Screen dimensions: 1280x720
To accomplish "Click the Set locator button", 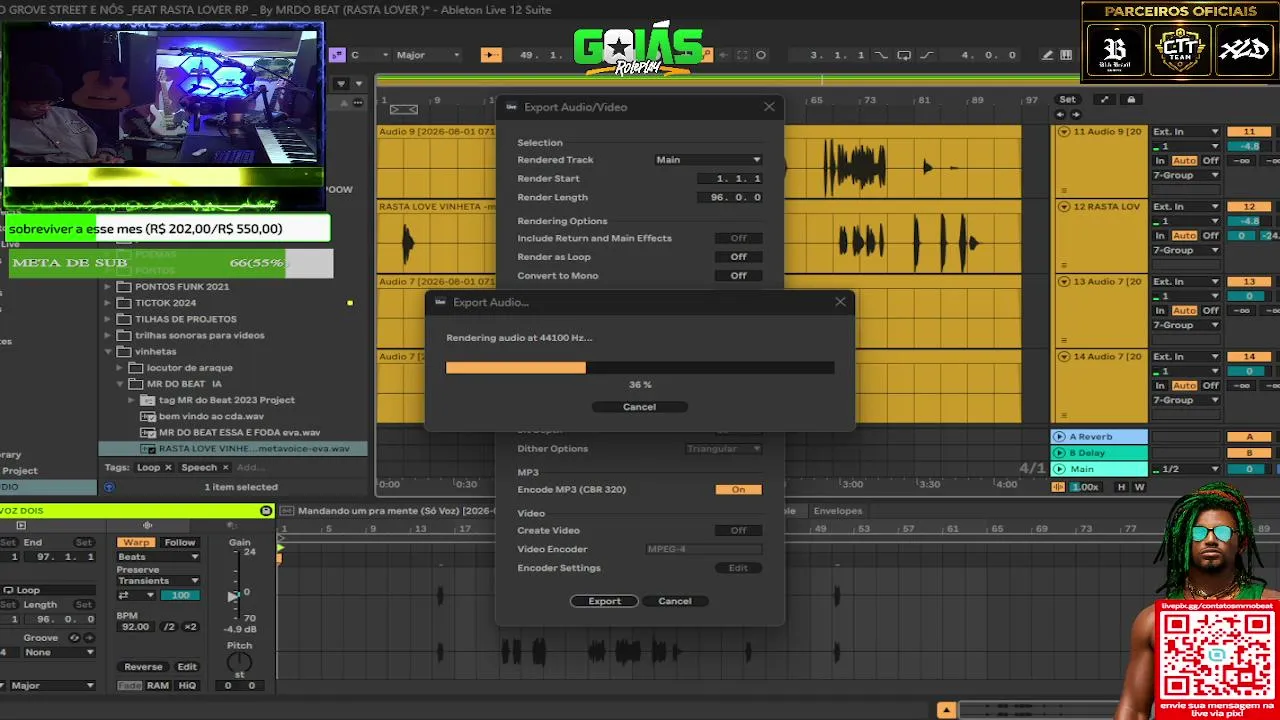I will point(1068,99).
